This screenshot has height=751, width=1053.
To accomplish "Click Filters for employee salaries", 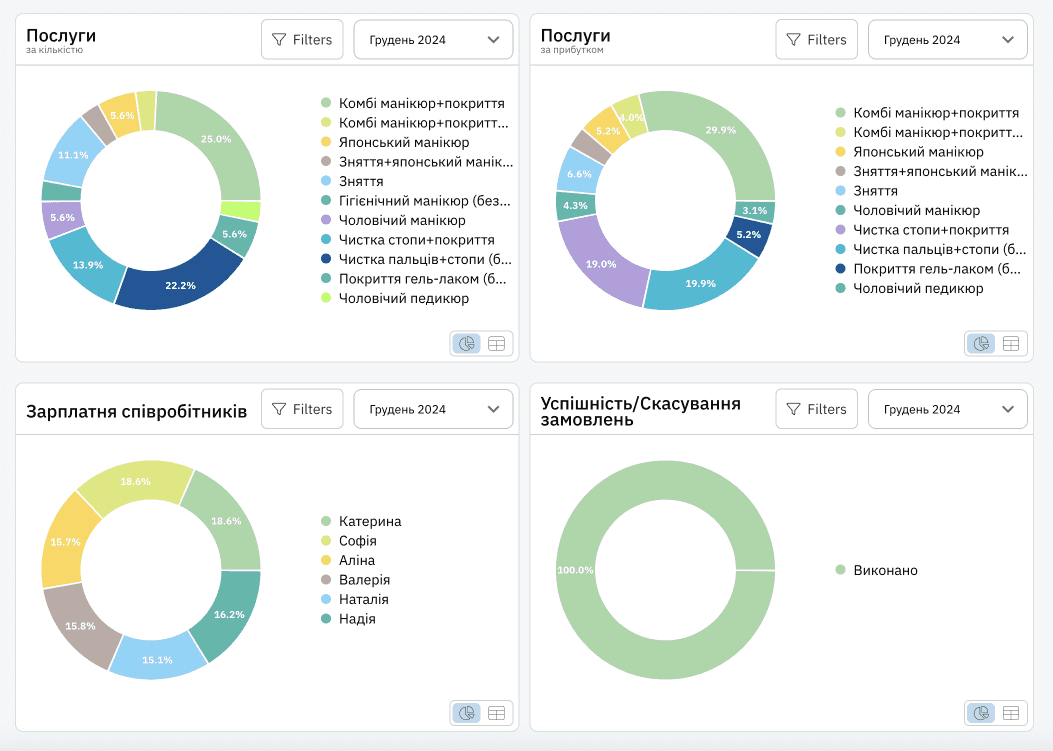I will pyautogui.click(x=302, y=409).
